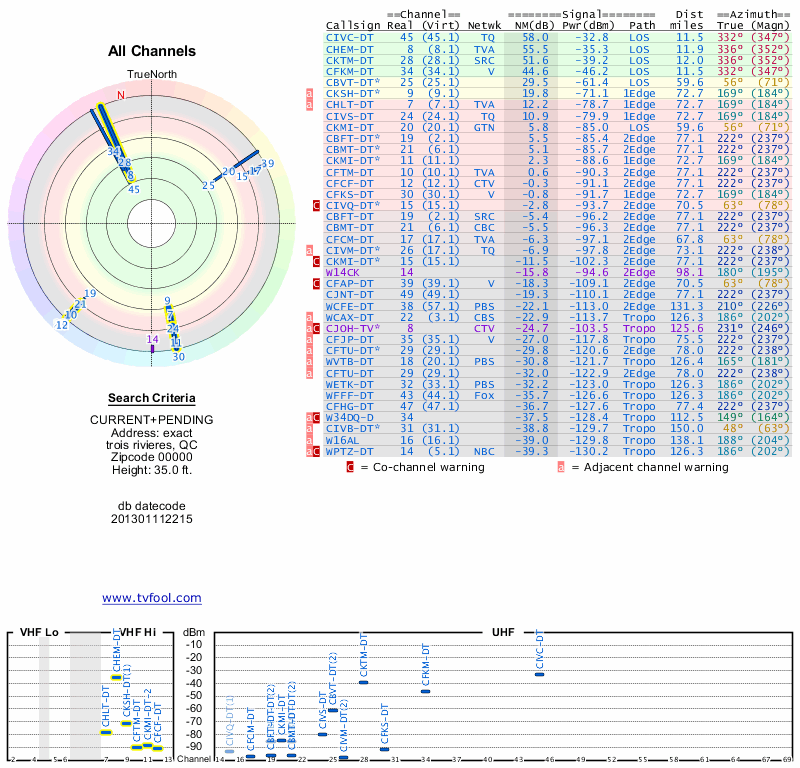
Task: Click co-channel warning icon beside WPTZ-DT
Action: click(x=317, y=452)
